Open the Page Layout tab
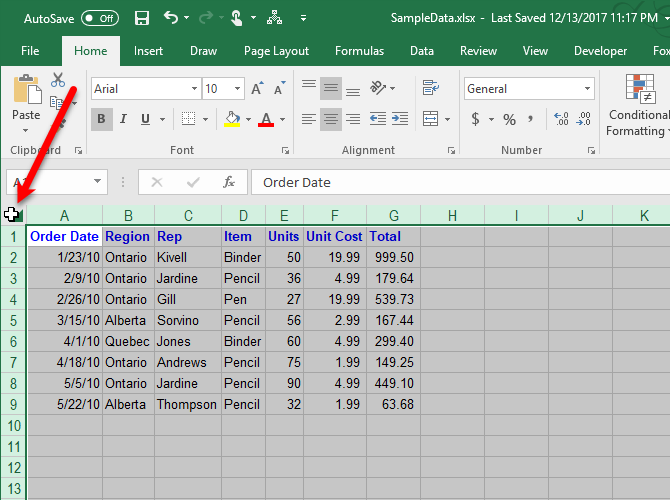Screen dimensions: 670x500 point(276,51)
